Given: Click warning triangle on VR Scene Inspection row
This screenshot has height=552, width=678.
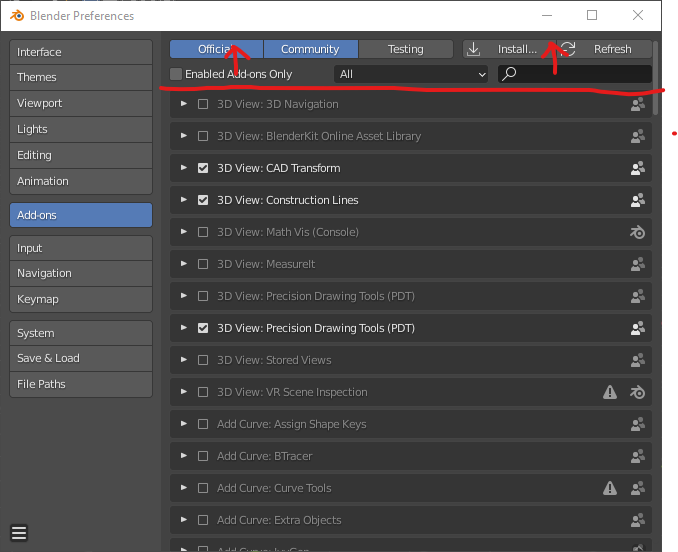Looking at the screenshot, I should (x=610, y=392).
